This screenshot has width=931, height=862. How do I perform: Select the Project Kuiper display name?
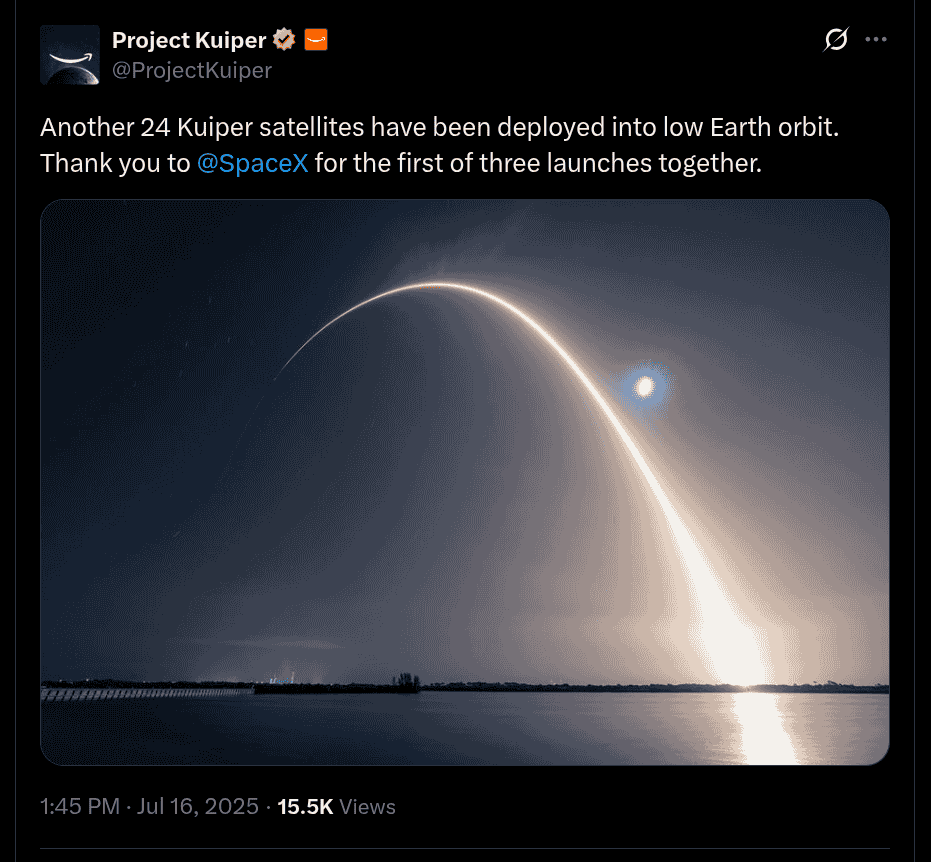pyautogui.click(x=188, y=39)
